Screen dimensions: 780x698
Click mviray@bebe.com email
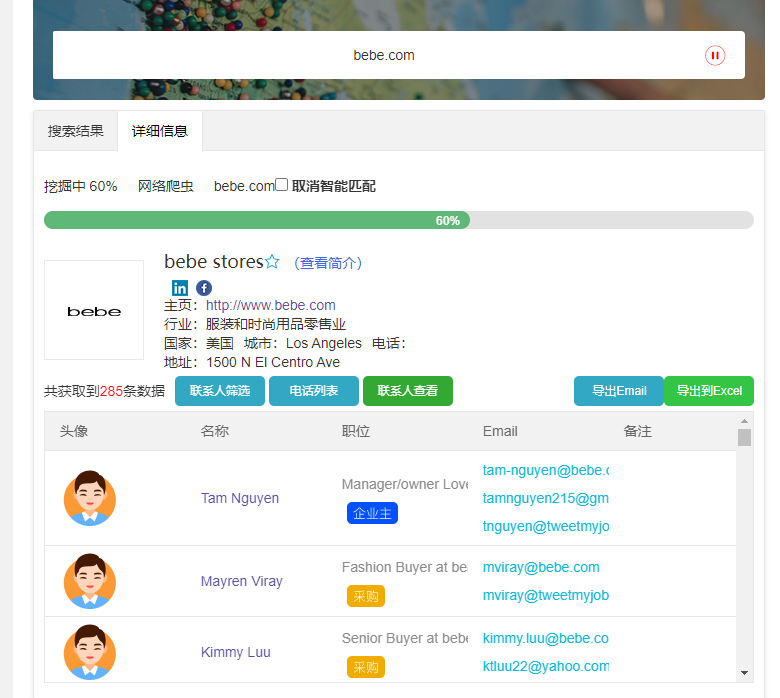[x=541, y=567]
